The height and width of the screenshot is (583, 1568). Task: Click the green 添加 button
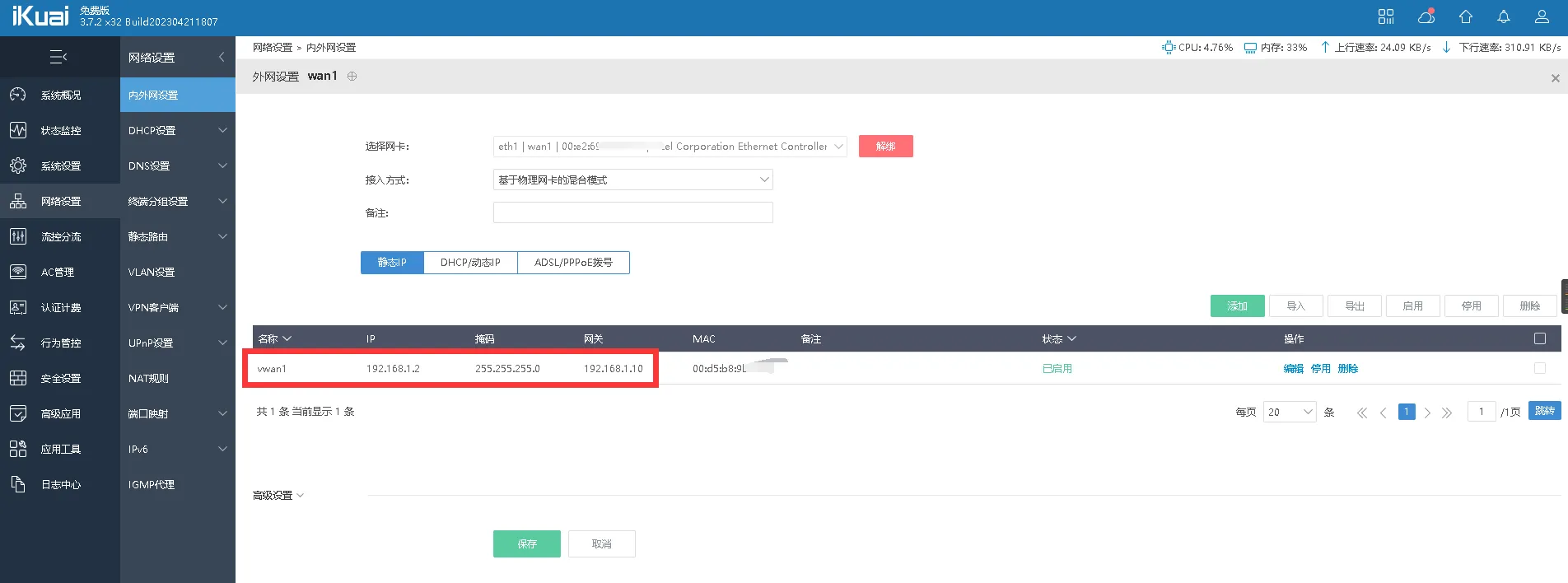point(1237,305)
